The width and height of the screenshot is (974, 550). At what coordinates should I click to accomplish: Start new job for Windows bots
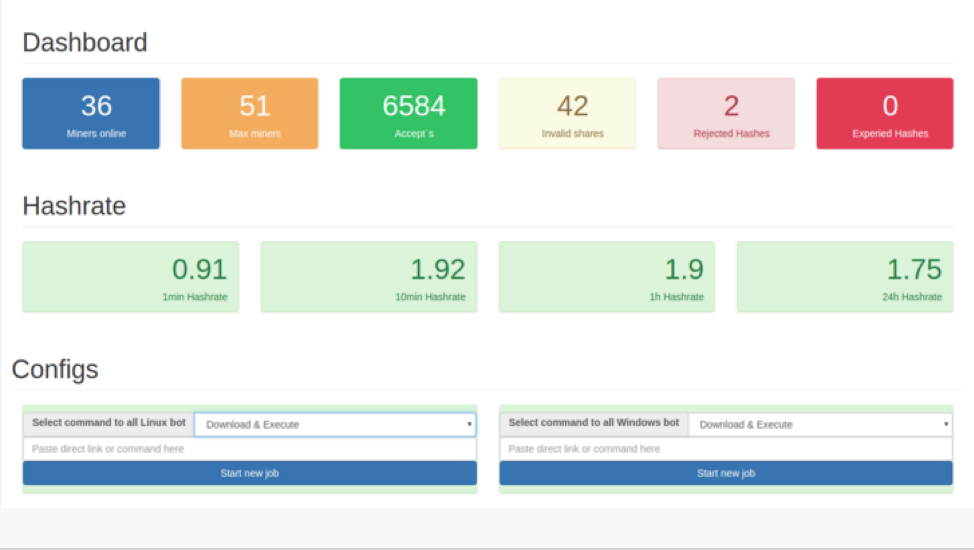[726, 473]
